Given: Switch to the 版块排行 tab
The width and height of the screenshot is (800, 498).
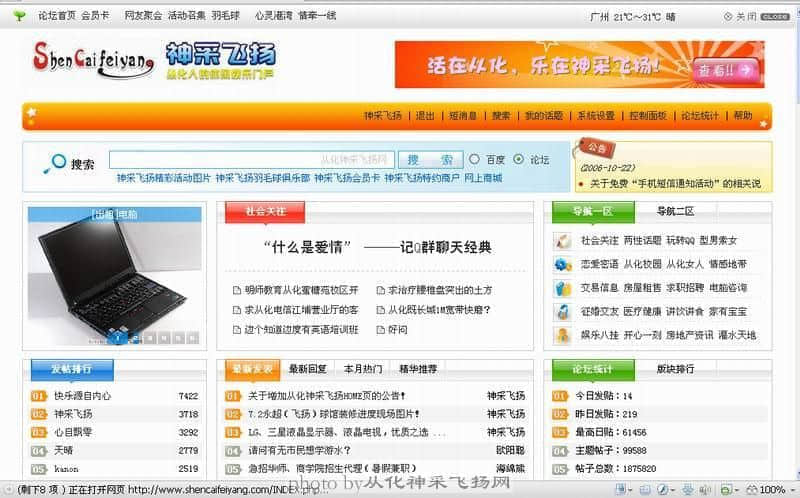Looking at the screenshot, I should click(x=675, y=369).
